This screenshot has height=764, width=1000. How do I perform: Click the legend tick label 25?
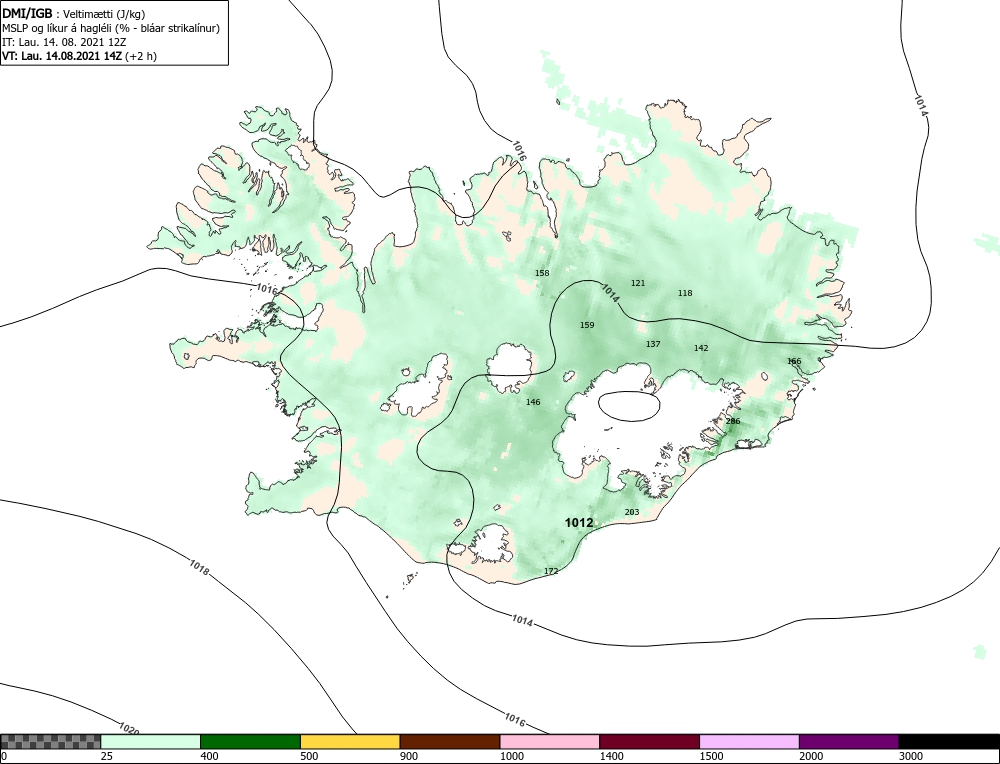107,756
